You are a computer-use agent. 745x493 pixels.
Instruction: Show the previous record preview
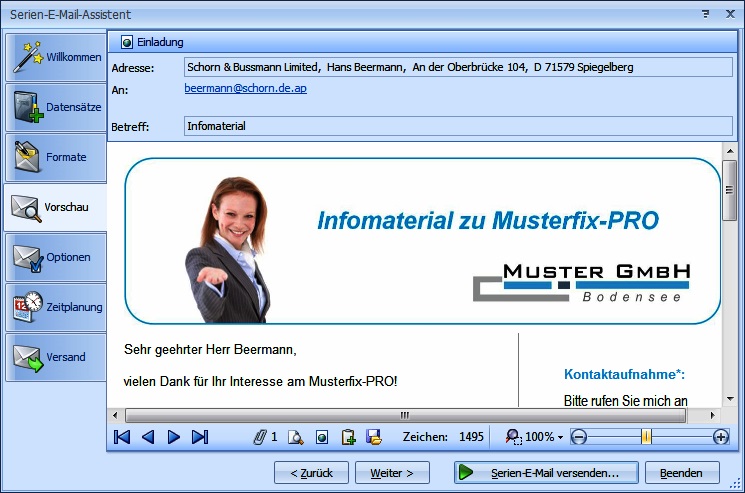coord(148,436)
